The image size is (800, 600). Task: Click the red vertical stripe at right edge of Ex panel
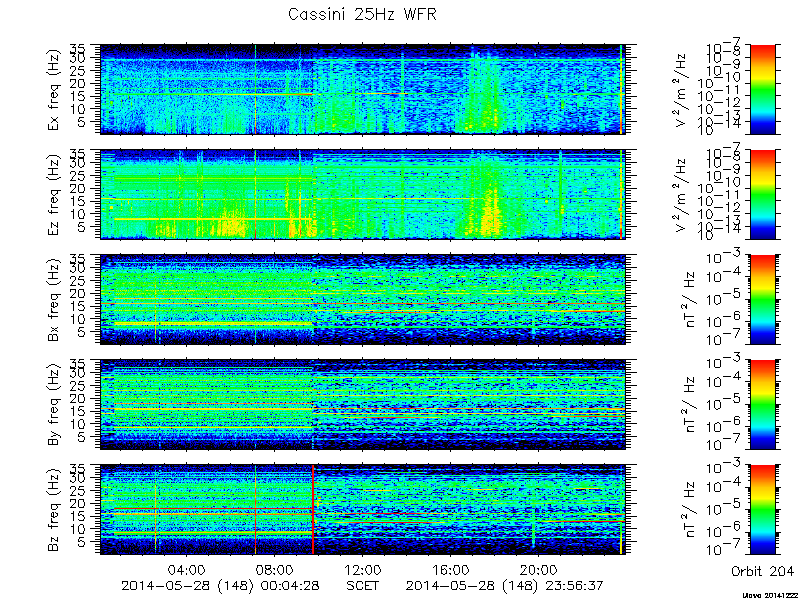pos(621,89)
